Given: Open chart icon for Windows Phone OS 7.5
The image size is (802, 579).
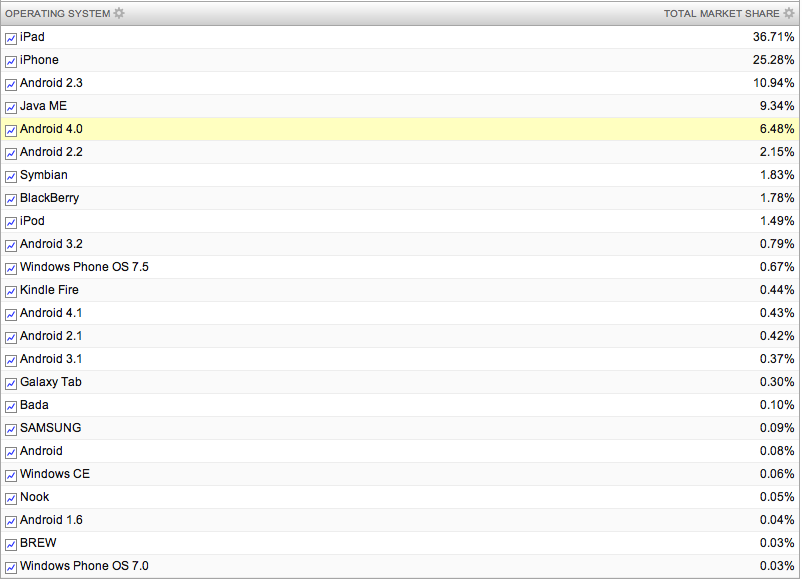Looking at the screenshot, I should 11,269.
